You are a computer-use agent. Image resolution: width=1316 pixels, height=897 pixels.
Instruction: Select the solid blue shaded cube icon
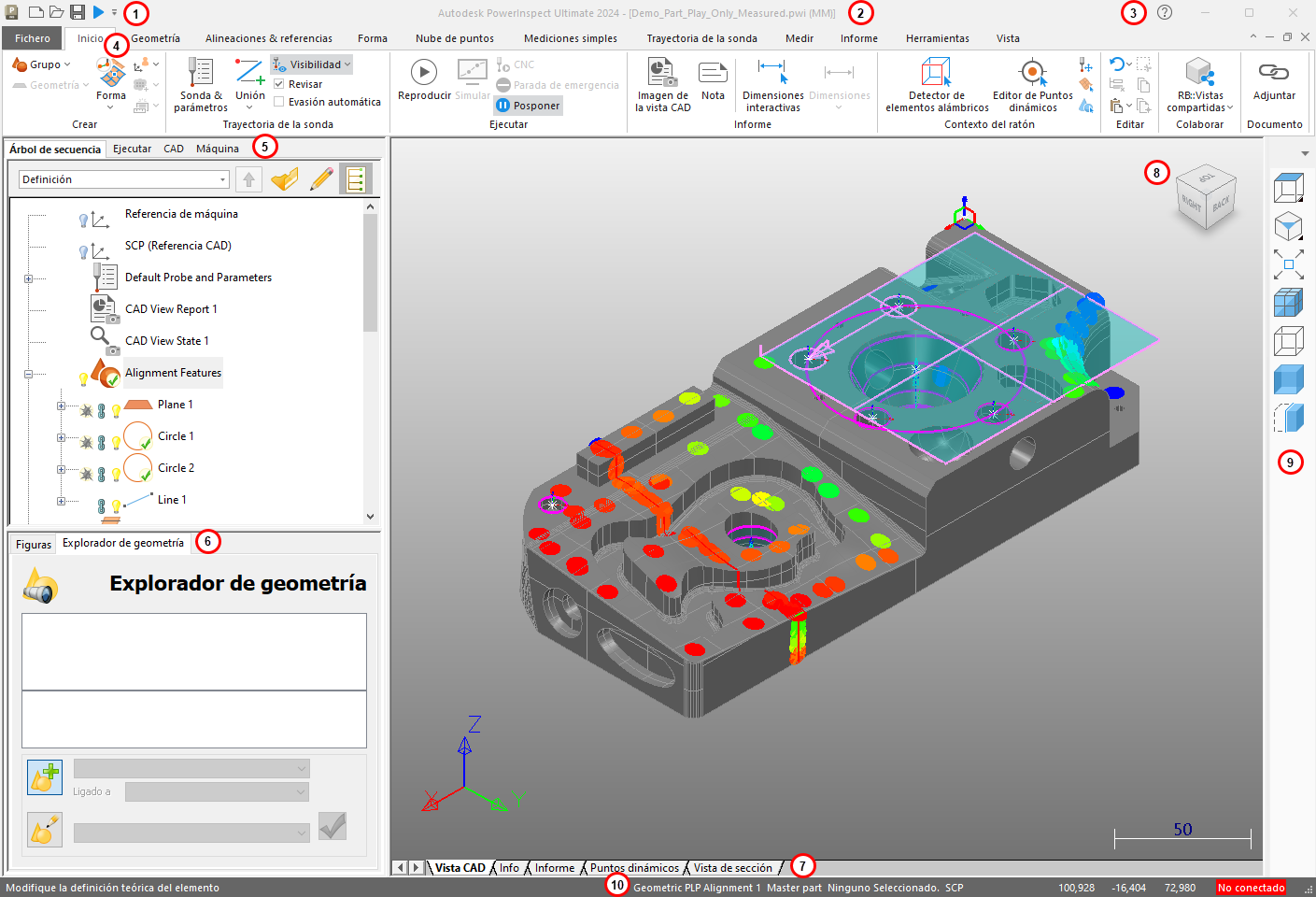tap(1289, 379)
